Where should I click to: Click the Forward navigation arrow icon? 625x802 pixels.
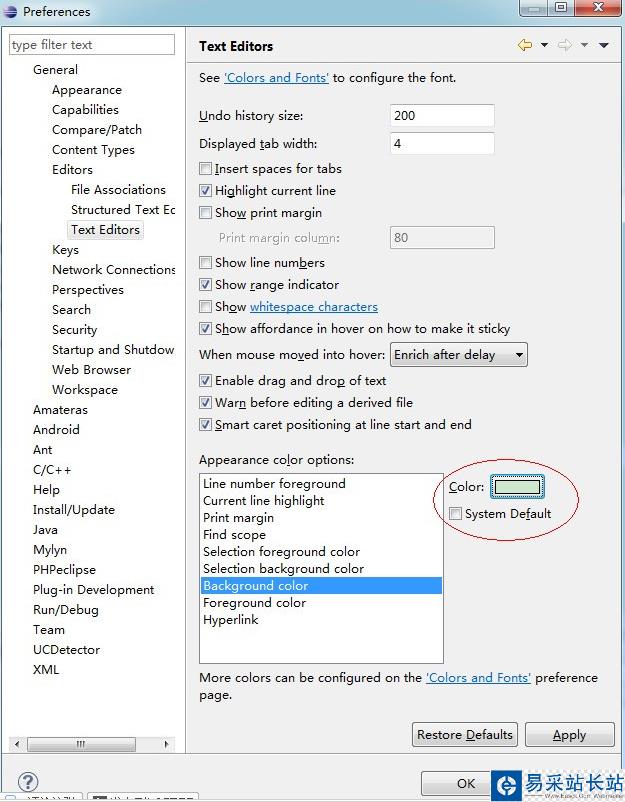(565, 45)
